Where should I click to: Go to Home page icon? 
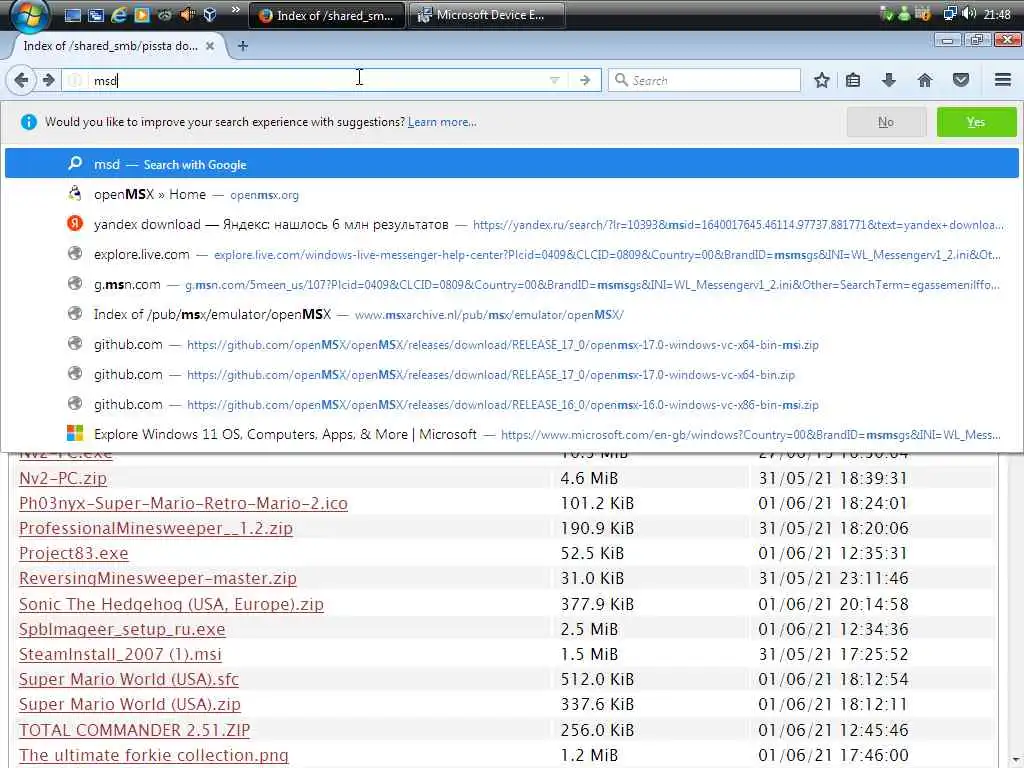click(x=925, y=80)
